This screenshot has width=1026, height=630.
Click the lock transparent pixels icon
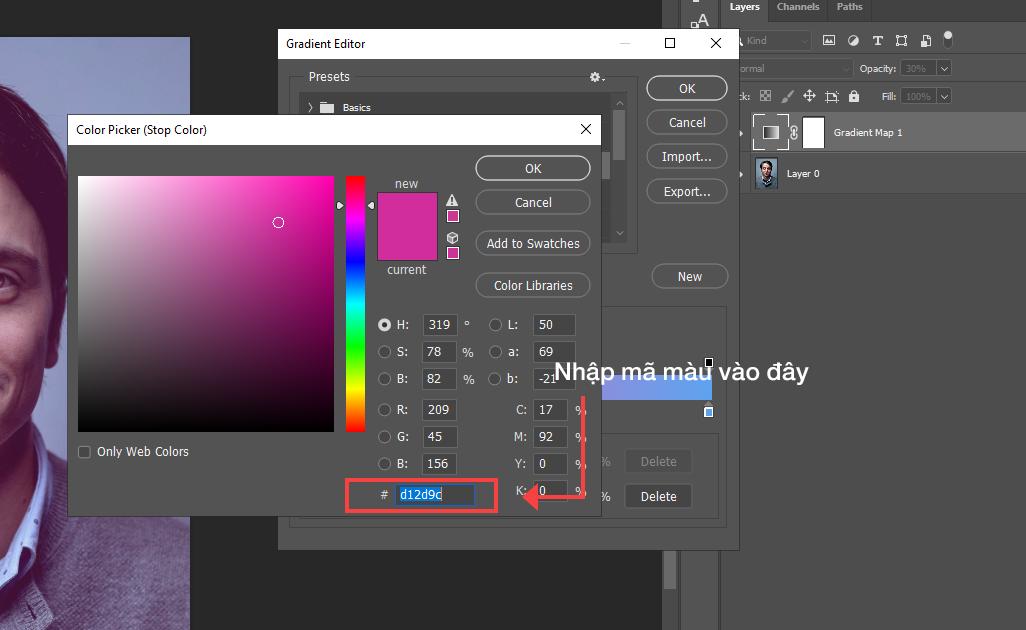tap(764, 96)
